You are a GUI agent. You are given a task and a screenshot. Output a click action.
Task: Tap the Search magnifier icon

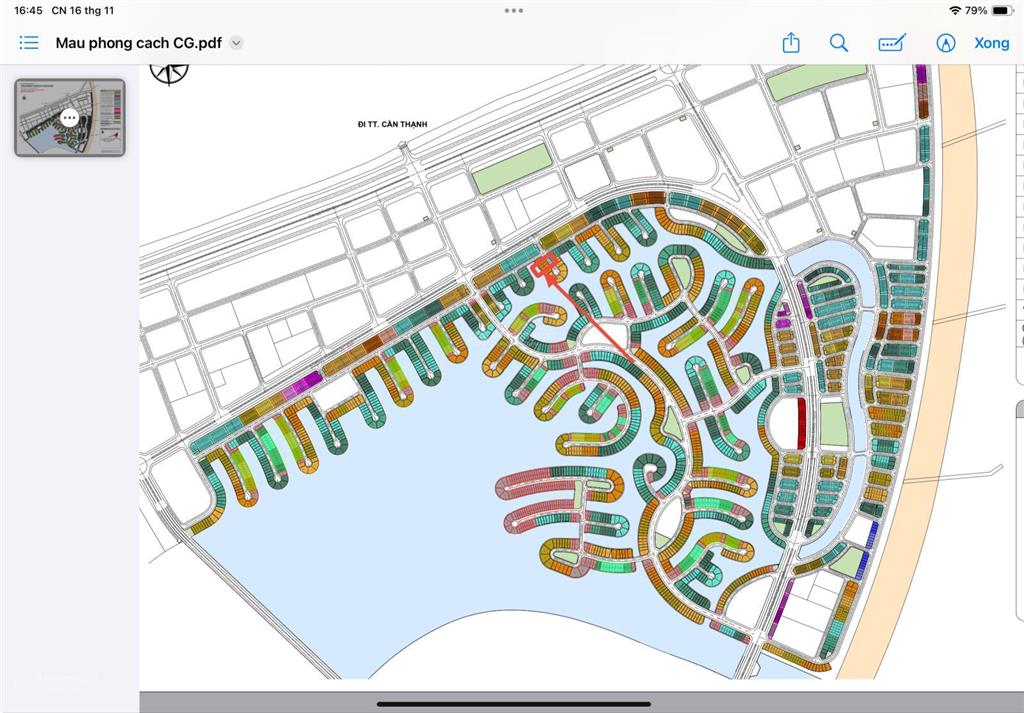click(839, 43)
